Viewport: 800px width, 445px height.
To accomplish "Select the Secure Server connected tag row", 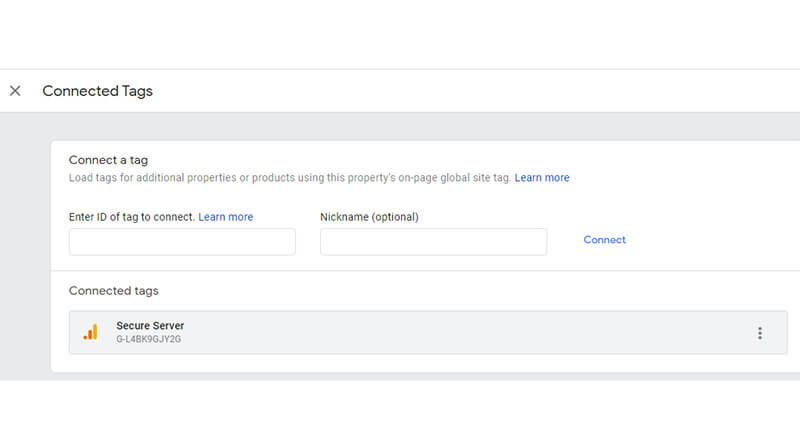I will point(428,332).
